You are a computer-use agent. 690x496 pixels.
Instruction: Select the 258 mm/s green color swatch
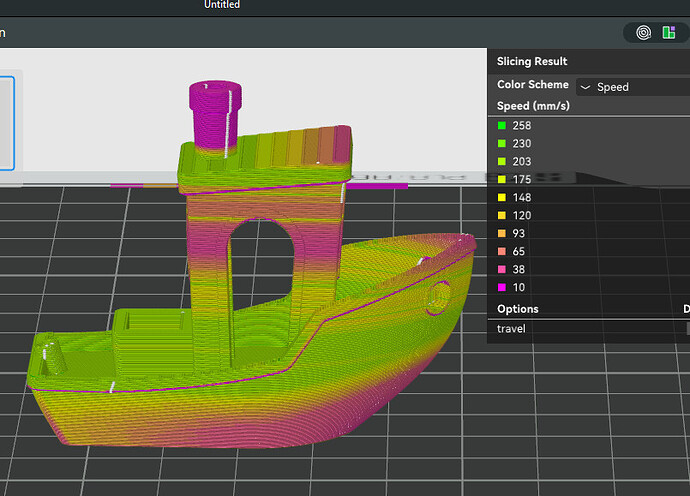pyautogui.click(x=502, y=125)
